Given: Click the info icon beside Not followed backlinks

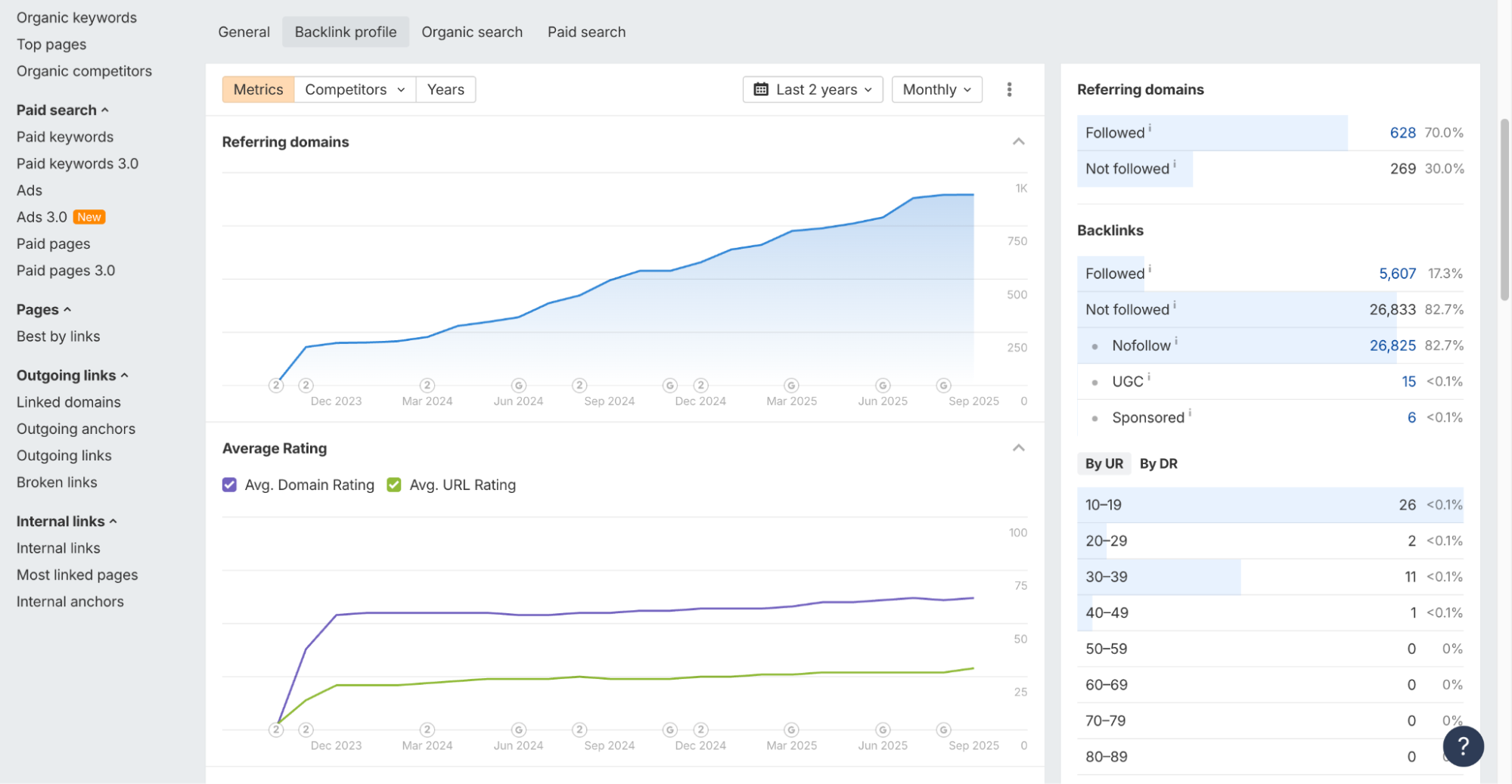Looking at the screenshot, I should tap(1173, 305).
